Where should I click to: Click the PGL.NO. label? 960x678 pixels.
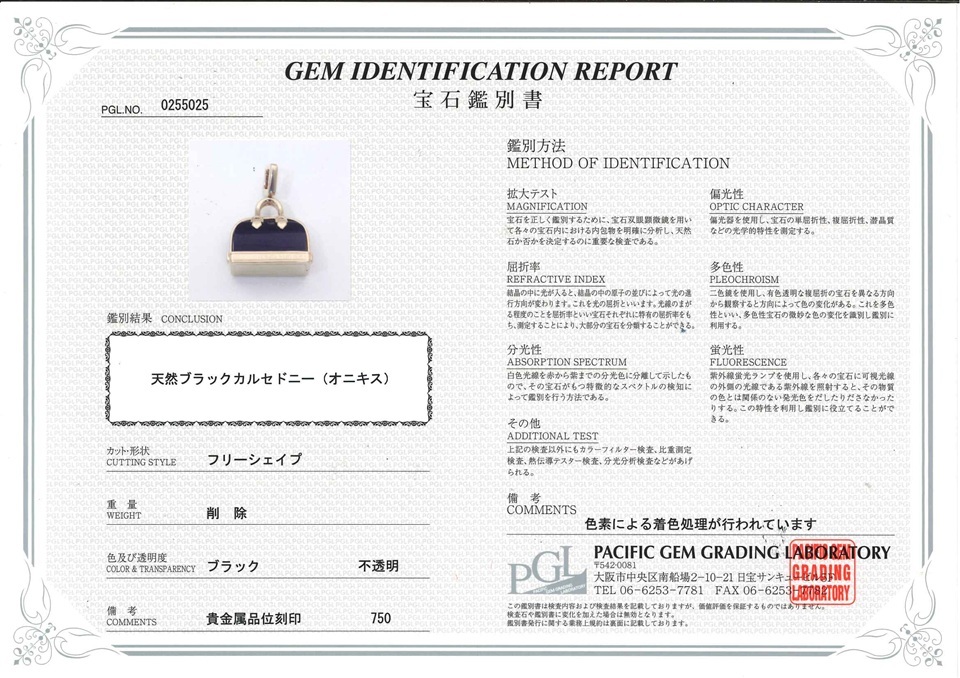pyautogui.click(x=122, y=110)
